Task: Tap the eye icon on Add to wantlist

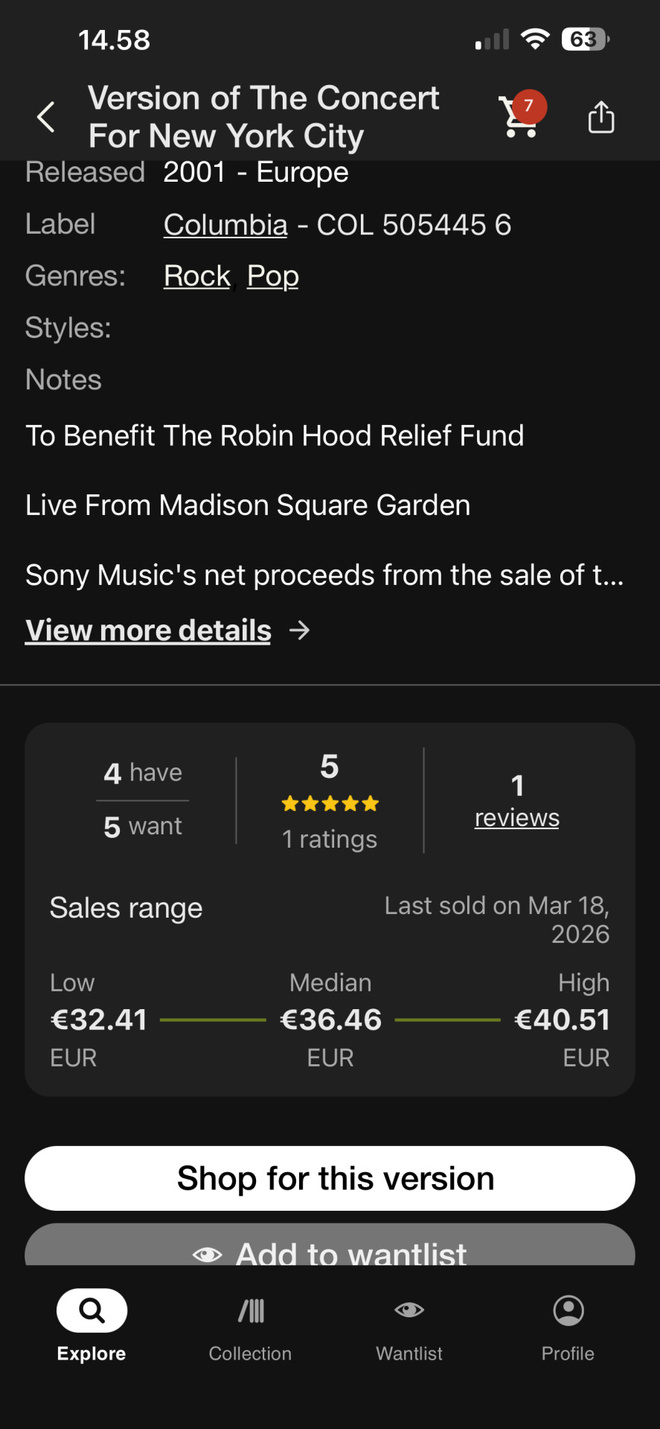Action: pos(207,1254)
